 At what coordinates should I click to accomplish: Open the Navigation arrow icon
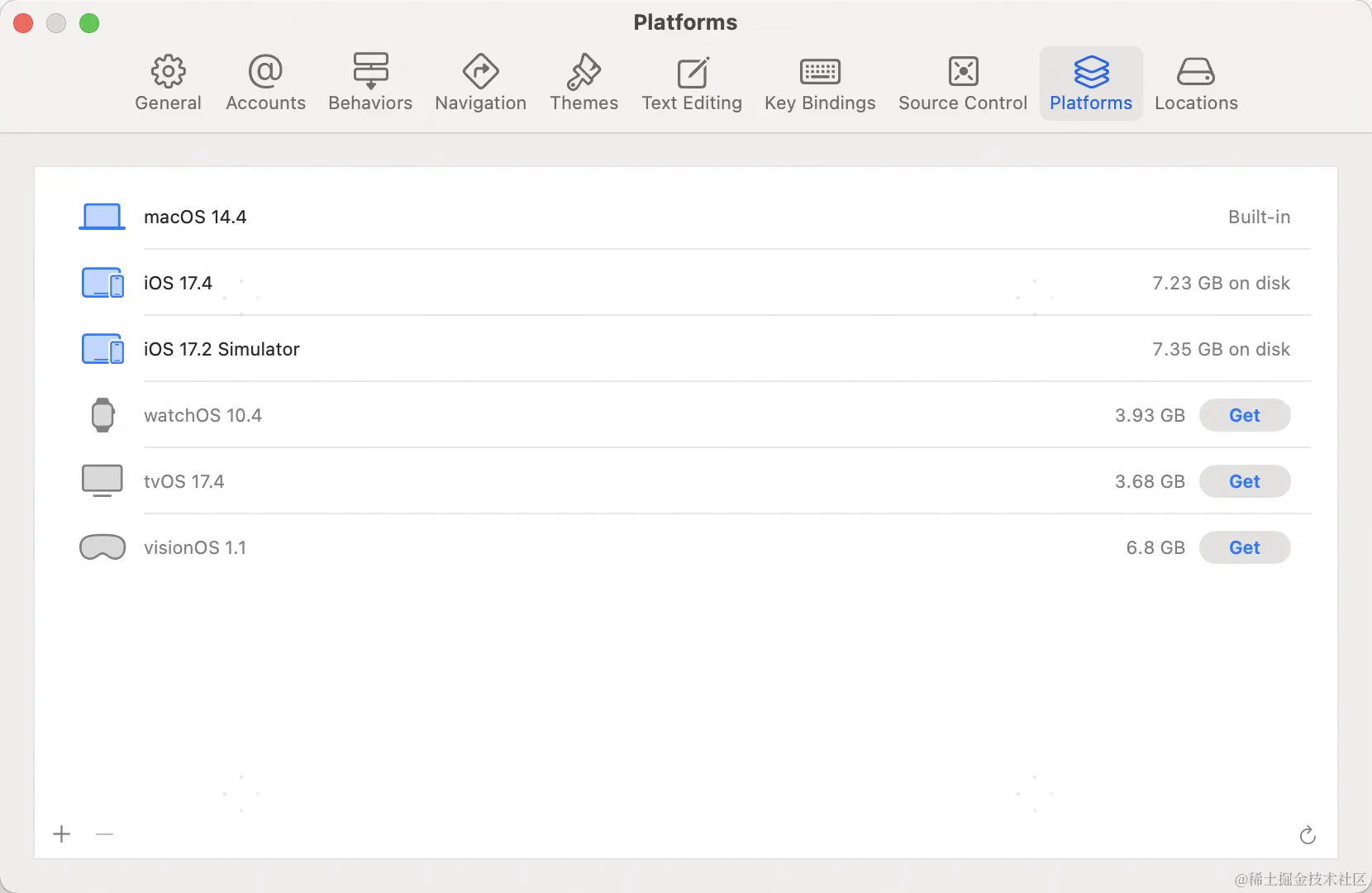click(480, 71)
